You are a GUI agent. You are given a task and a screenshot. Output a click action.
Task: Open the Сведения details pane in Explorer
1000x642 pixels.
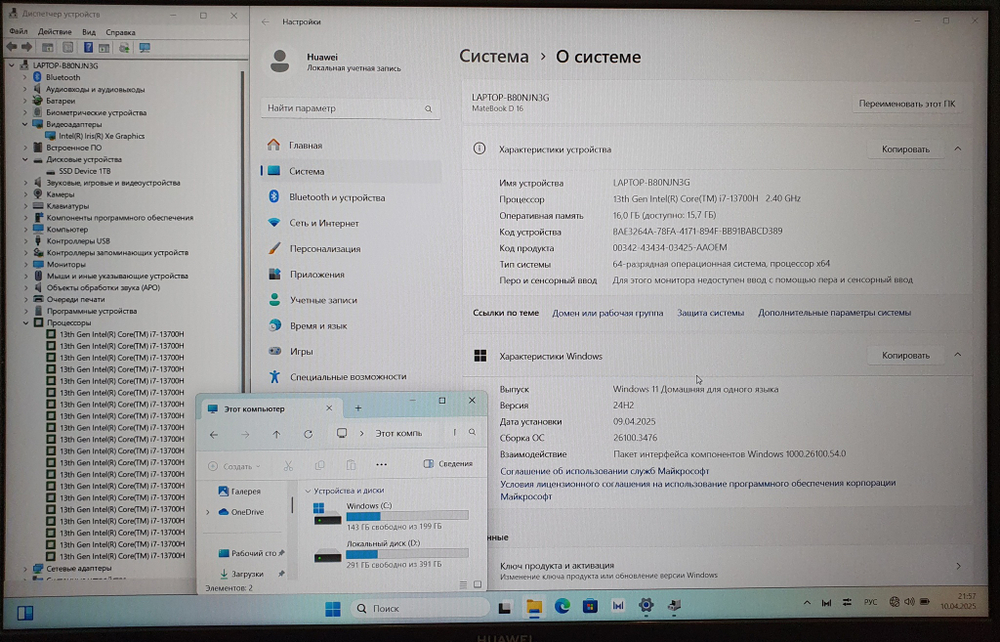click(x=456, y=464)
